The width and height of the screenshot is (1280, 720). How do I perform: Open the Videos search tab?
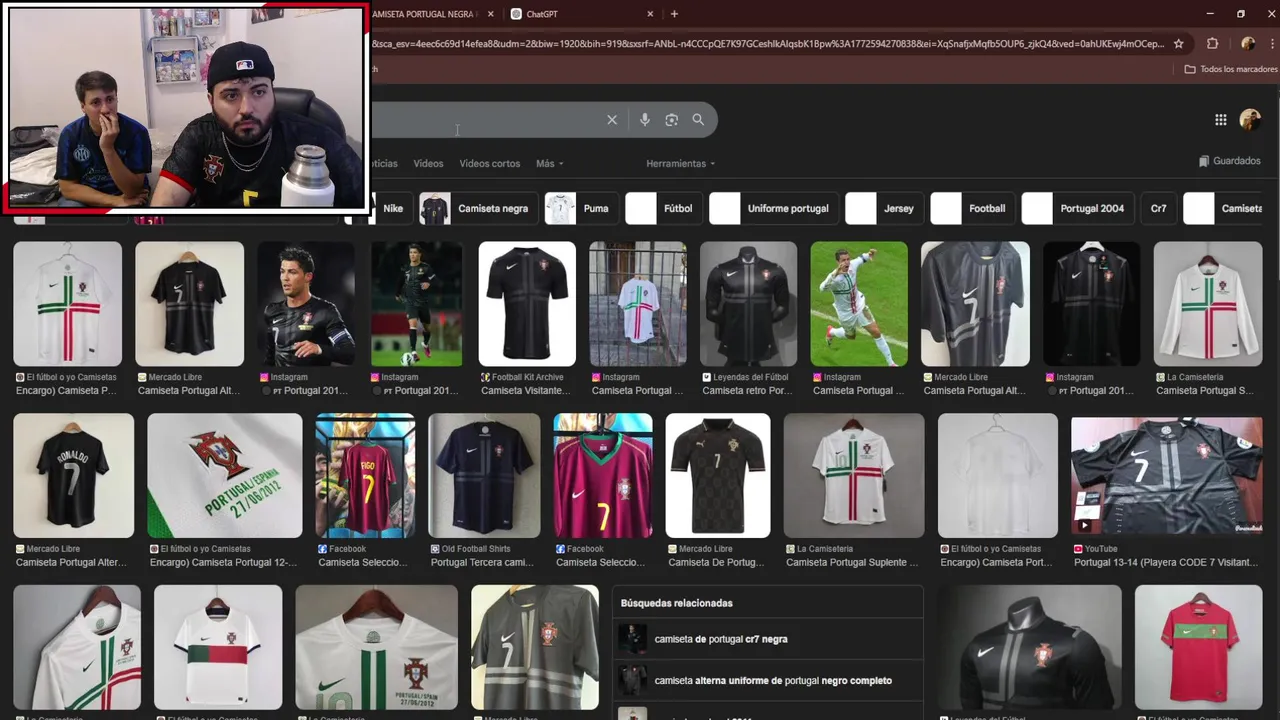[x=428, y=163]
